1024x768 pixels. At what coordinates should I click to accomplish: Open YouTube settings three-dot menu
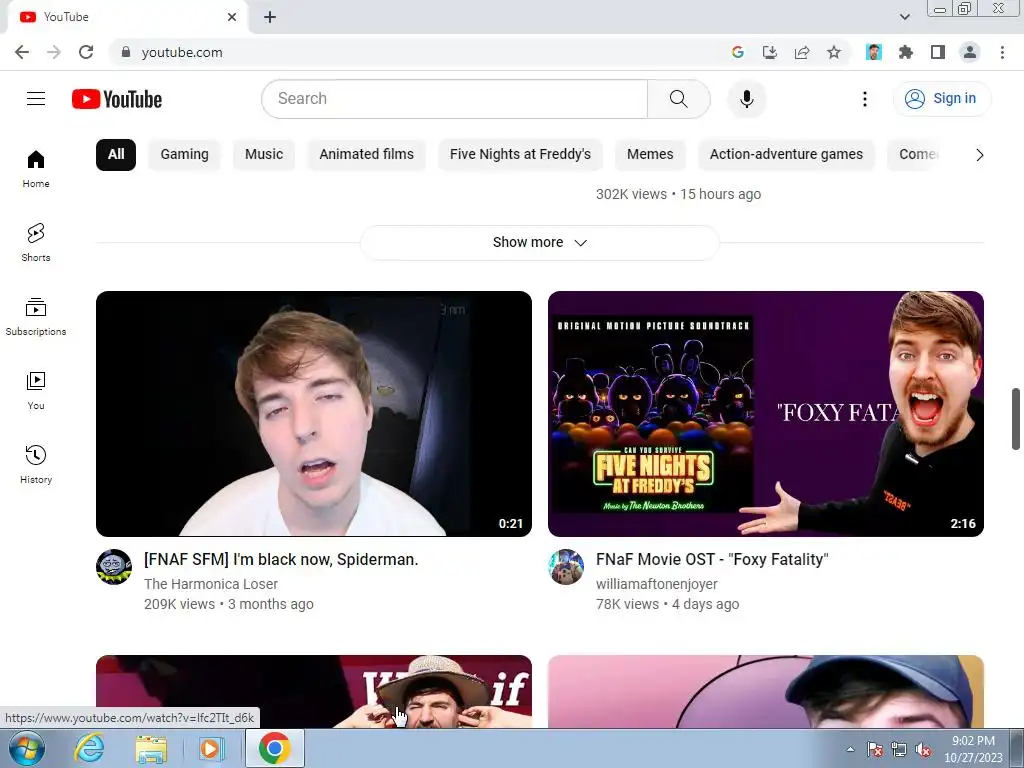[x=865, y=99]
